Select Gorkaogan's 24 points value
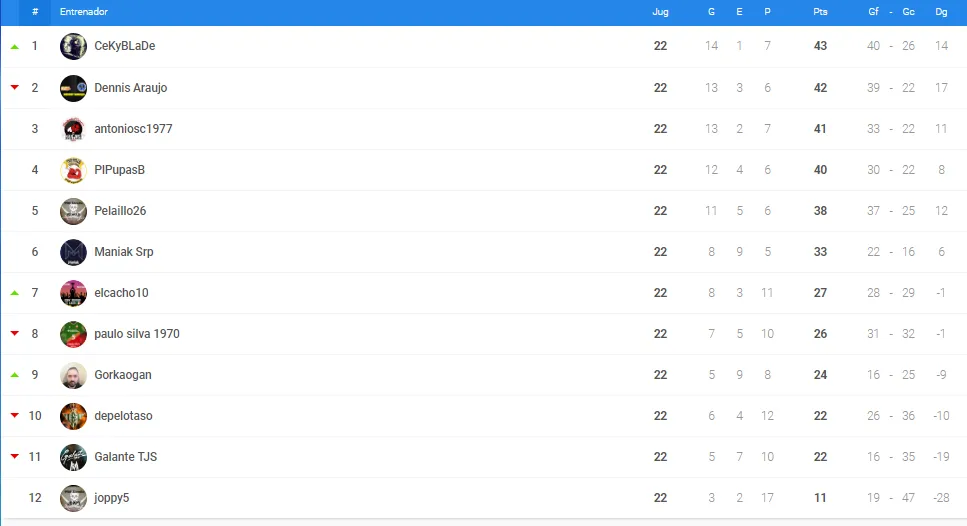The image size is (967, 526). 820,375
